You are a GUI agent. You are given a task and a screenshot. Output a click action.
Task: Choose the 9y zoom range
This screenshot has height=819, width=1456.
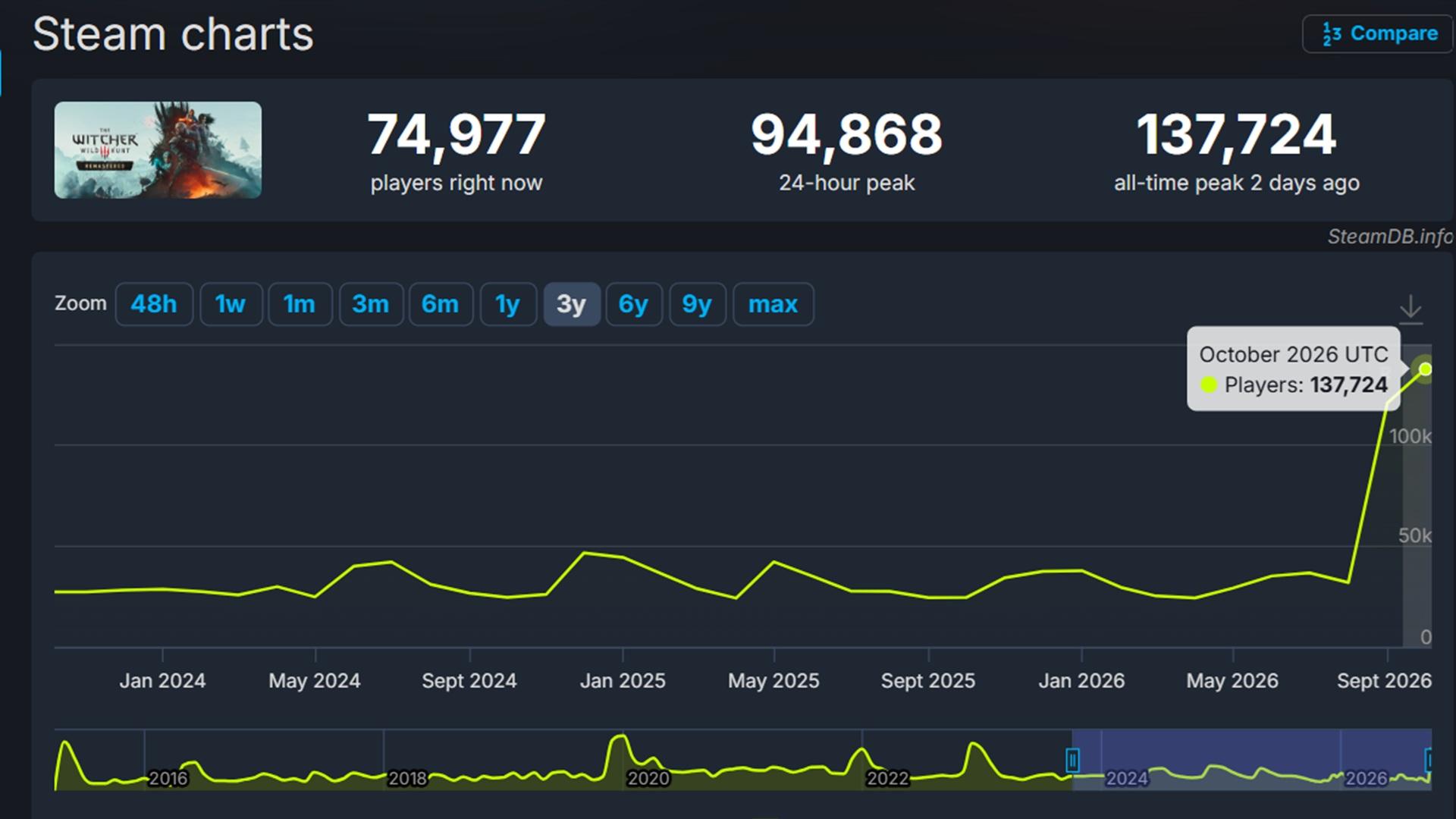pos(698,304)
